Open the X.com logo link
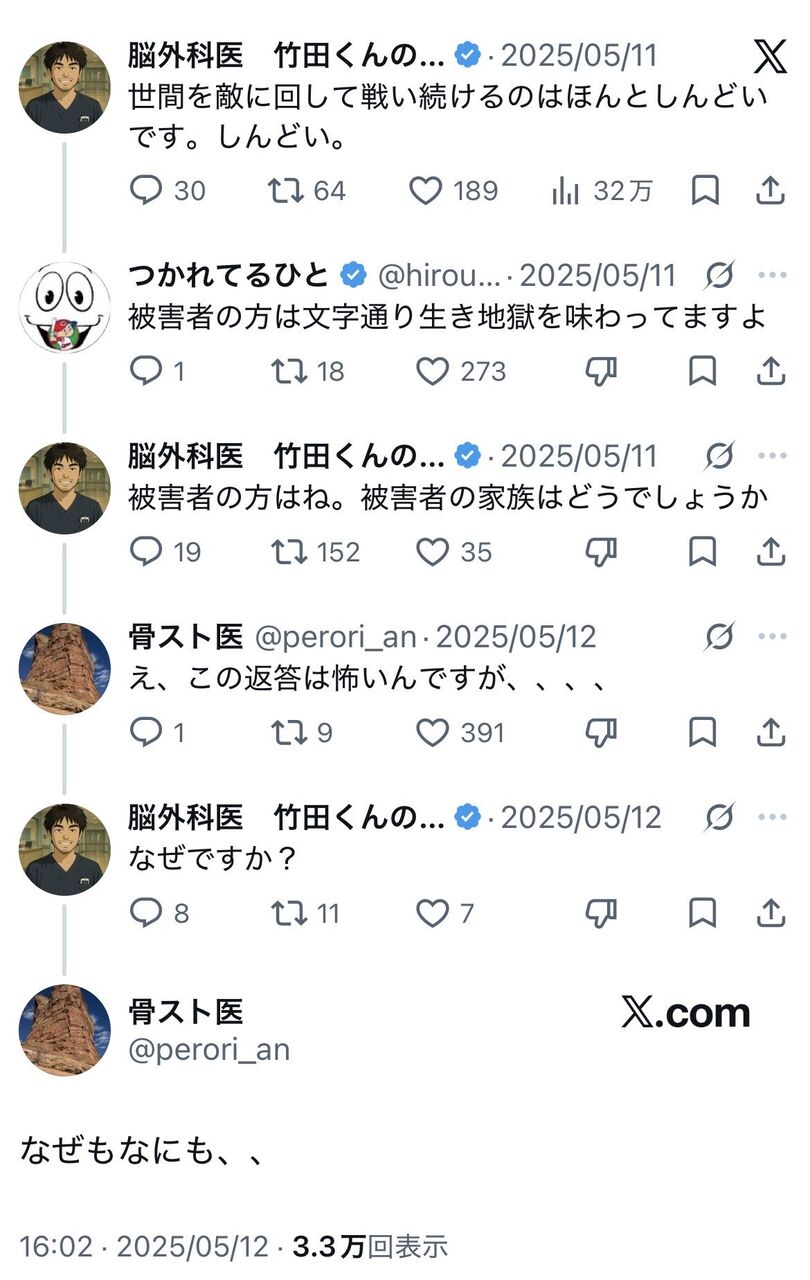The width and height of the screenshot is (810, 1280). [x=686, y=1012]
